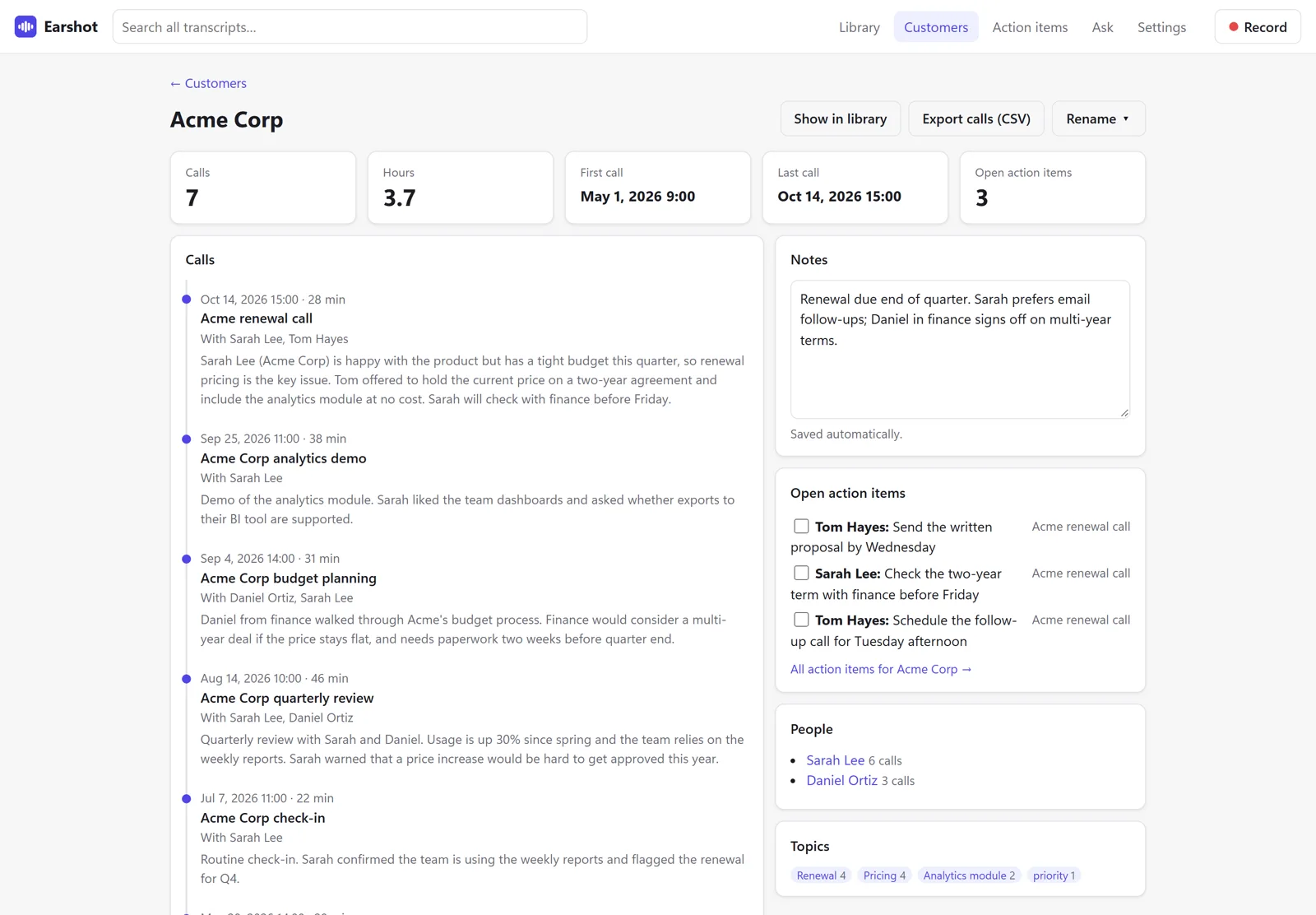The height and width of the screenshot is (915, 1316).
Task: Select the Customers tab
Action: (936, 27)
